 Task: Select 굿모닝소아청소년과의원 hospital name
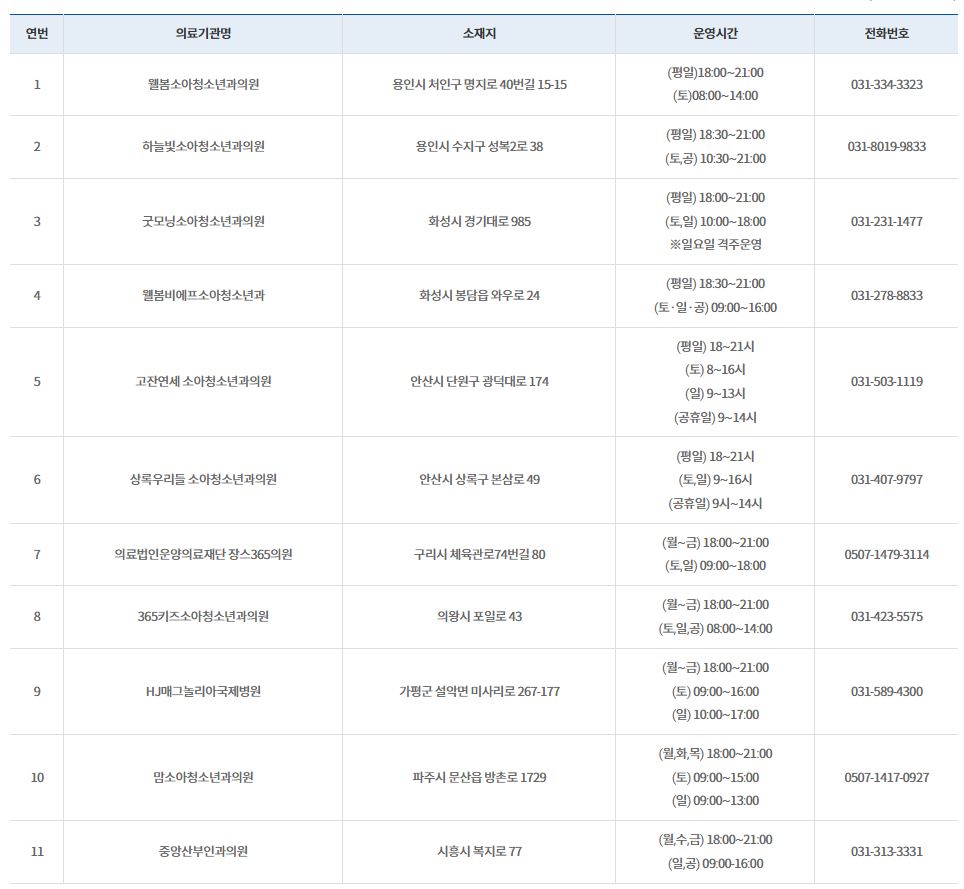click(x=203, y=221)
